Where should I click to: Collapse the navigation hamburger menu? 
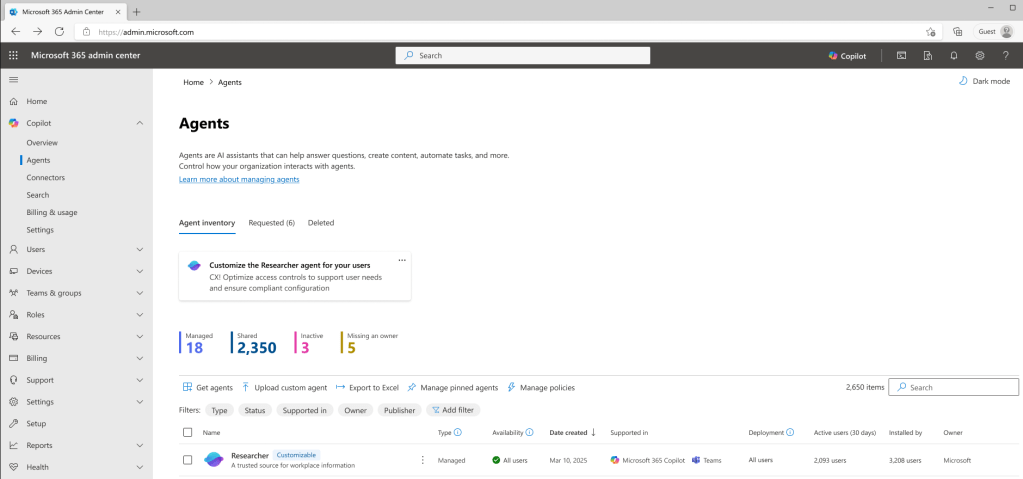pos(14,79)
